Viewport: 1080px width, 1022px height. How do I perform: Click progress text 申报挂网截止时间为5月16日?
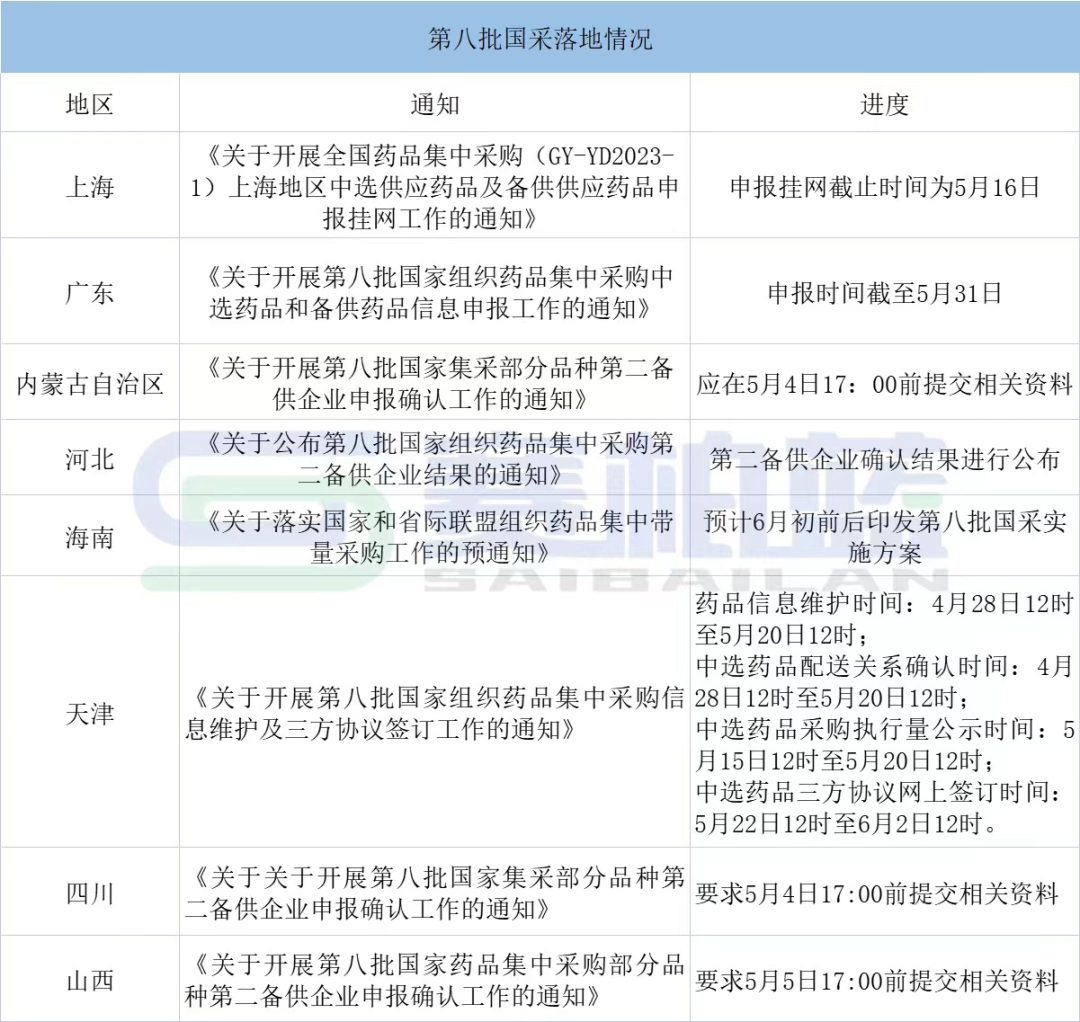coord(884,187)
